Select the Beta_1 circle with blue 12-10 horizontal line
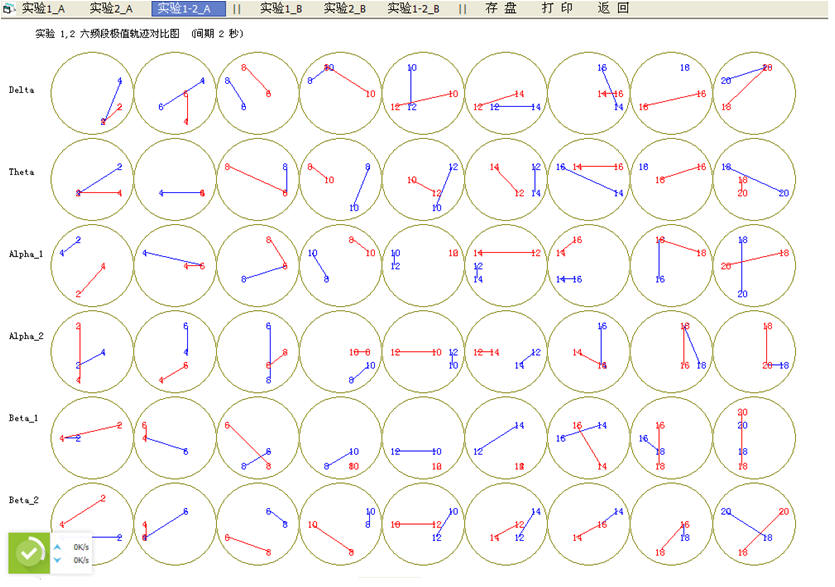This screenshot has width=835, height=587. pyautogui.click(x=423, y=438)
